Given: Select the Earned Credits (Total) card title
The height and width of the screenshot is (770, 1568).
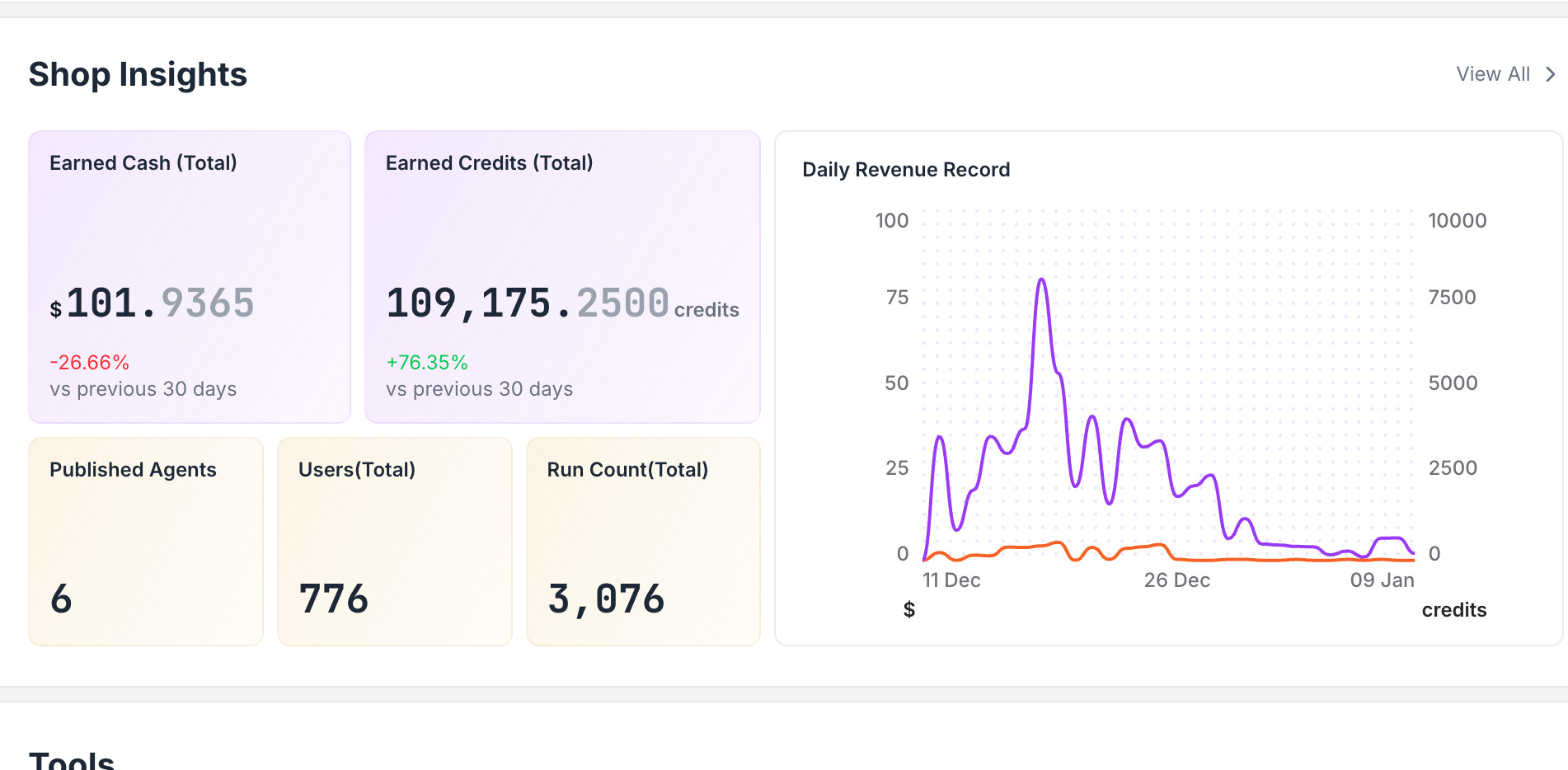Looking at the screenshot, I should coord(489,163).
